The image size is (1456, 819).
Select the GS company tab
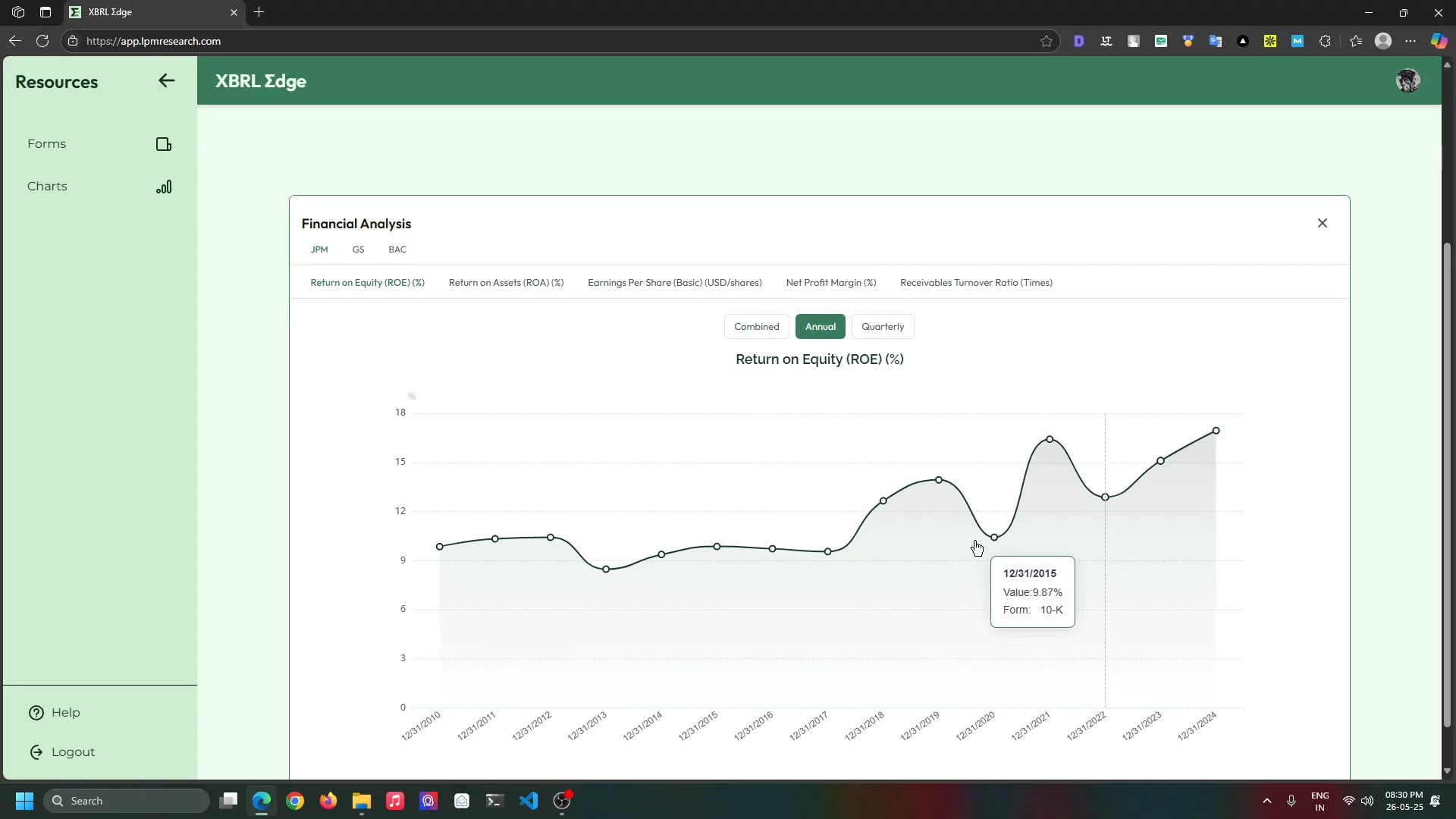[358, 249]
